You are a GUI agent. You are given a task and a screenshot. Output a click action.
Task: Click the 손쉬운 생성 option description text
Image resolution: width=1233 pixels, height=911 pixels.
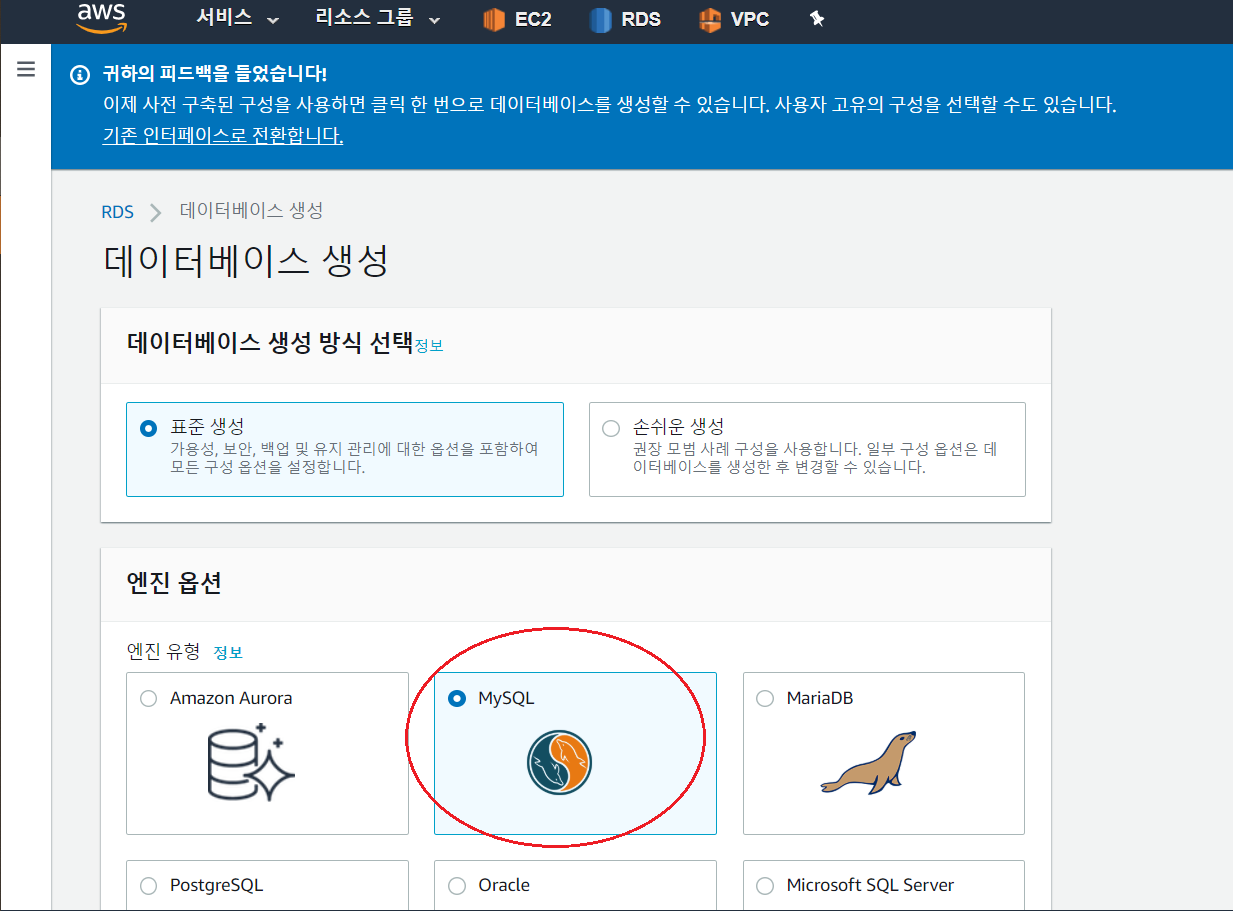(x=815, y=458)
